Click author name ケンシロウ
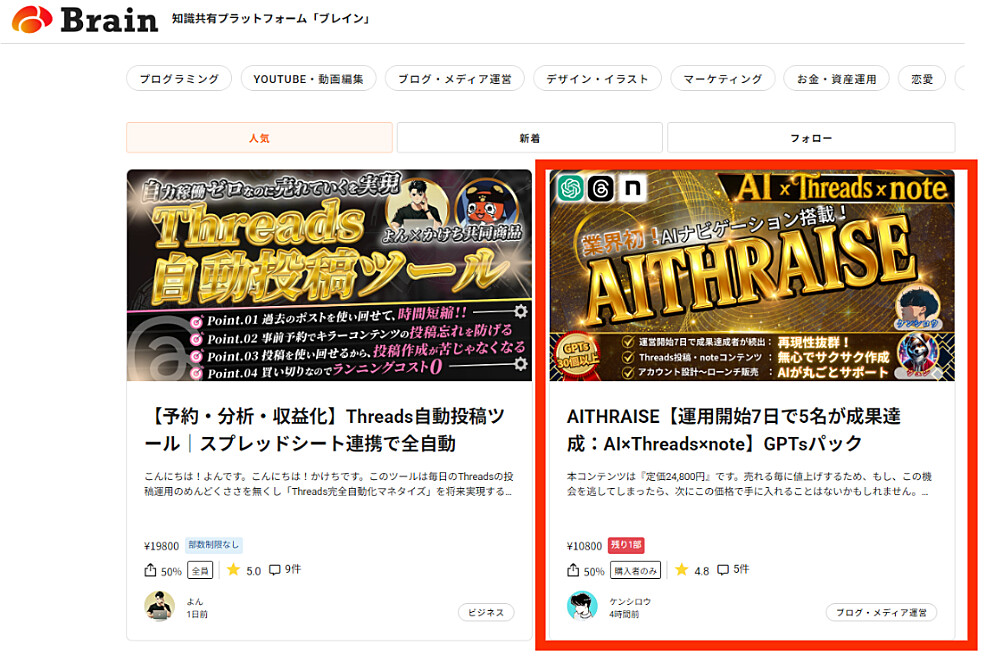994x670 pixels. point(630,602)
